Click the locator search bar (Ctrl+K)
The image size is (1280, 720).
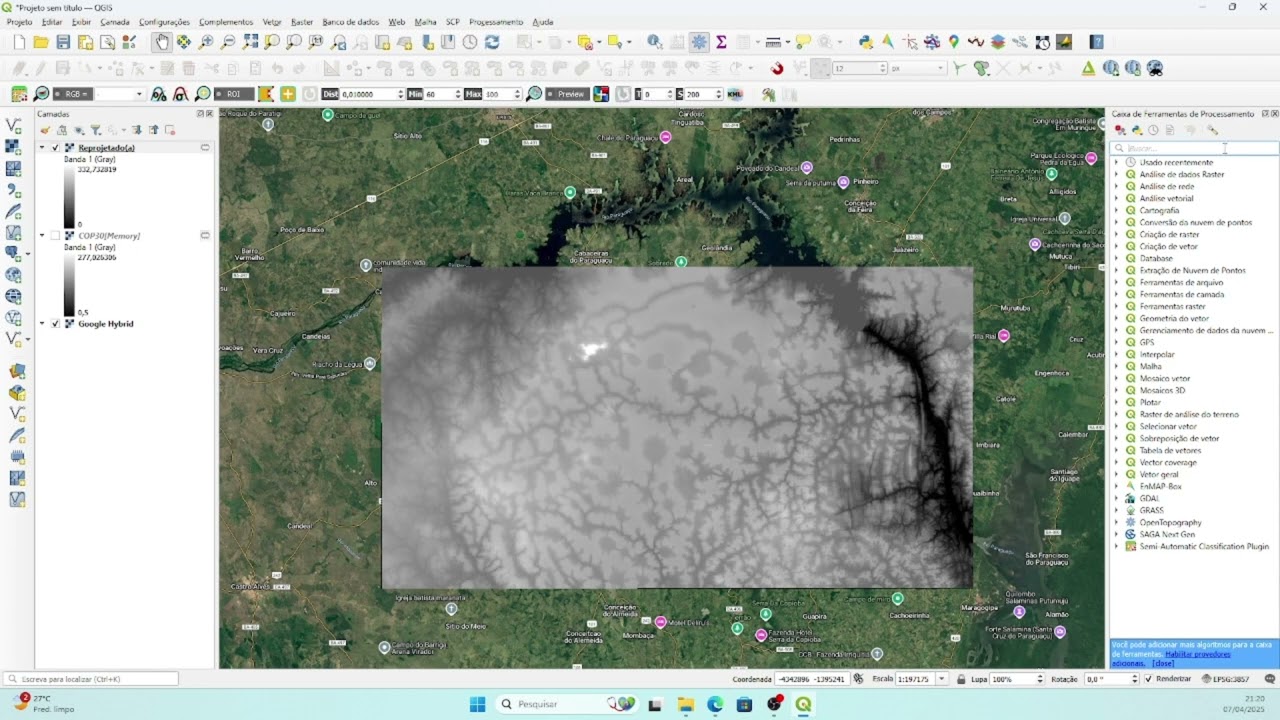(91, 679)
